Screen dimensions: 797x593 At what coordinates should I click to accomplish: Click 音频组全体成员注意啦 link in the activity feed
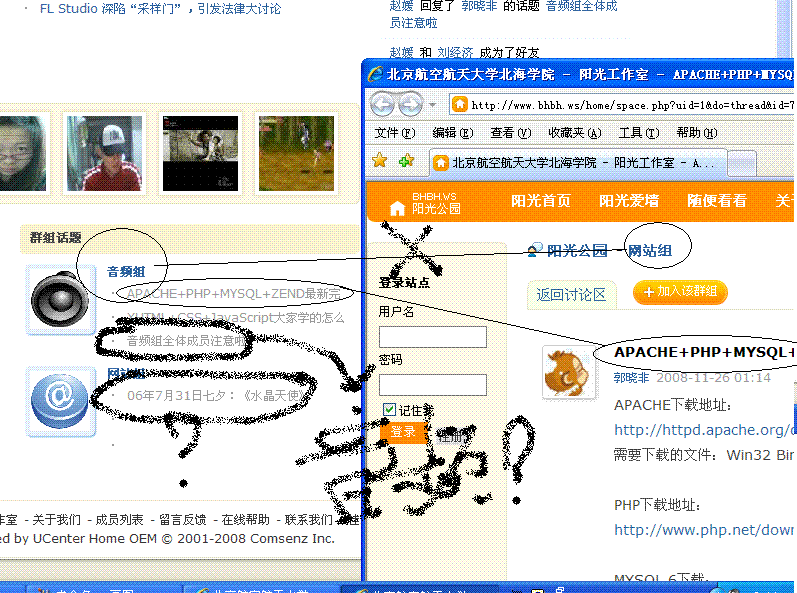point(503,14)
